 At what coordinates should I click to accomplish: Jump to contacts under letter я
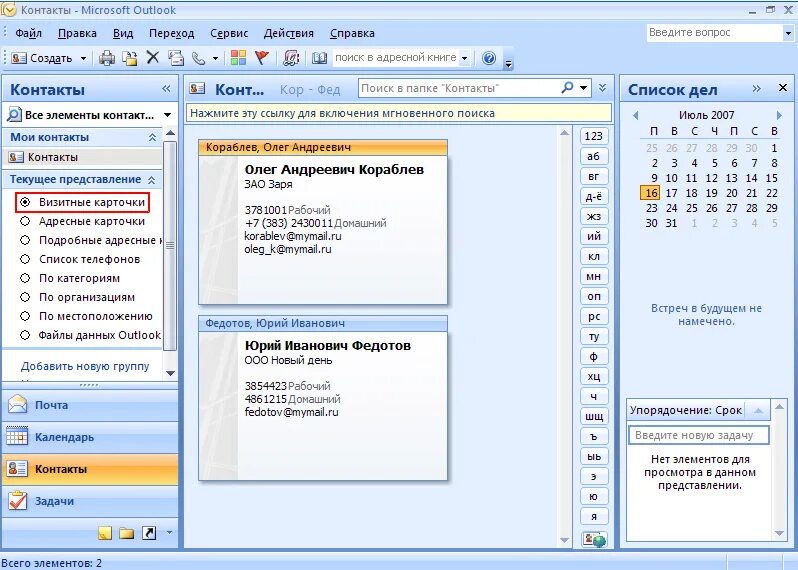[x=593, y=516]
